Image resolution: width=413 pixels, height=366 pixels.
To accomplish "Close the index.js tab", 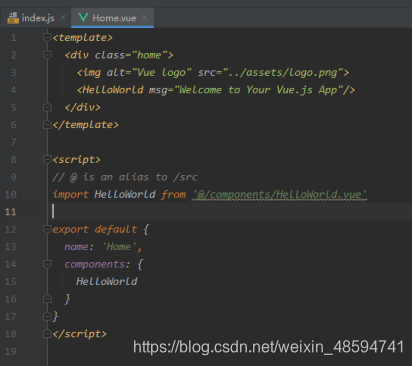I will tap(63, 18).
